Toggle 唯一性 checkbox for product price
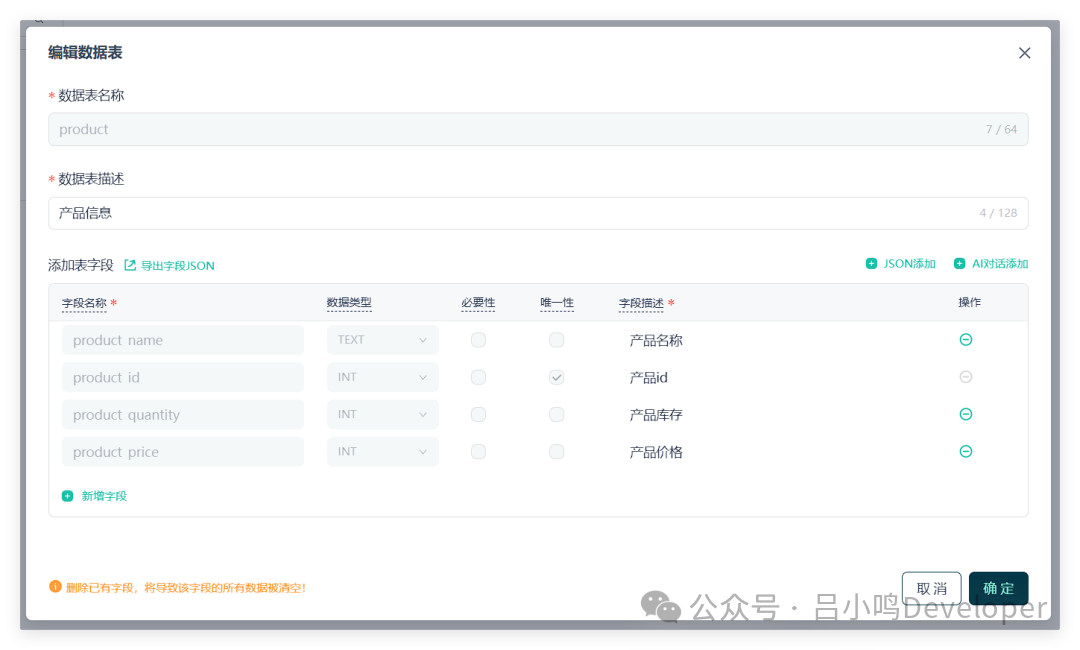 (557, 451)
